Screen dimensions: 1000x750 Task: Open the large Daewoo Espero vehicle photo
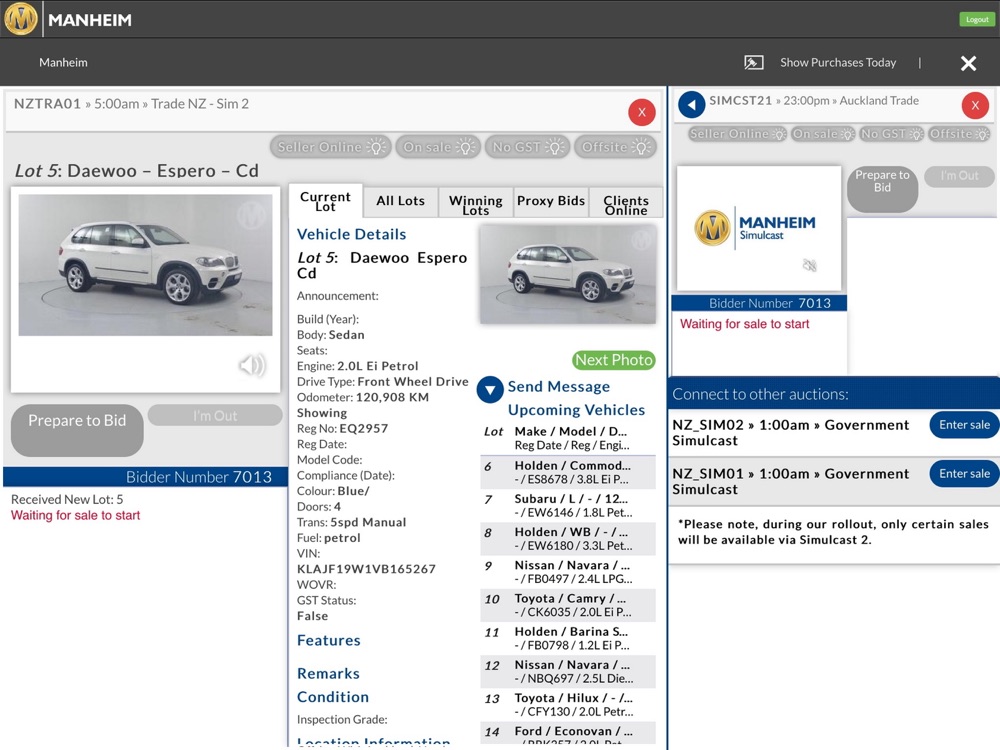145,265
